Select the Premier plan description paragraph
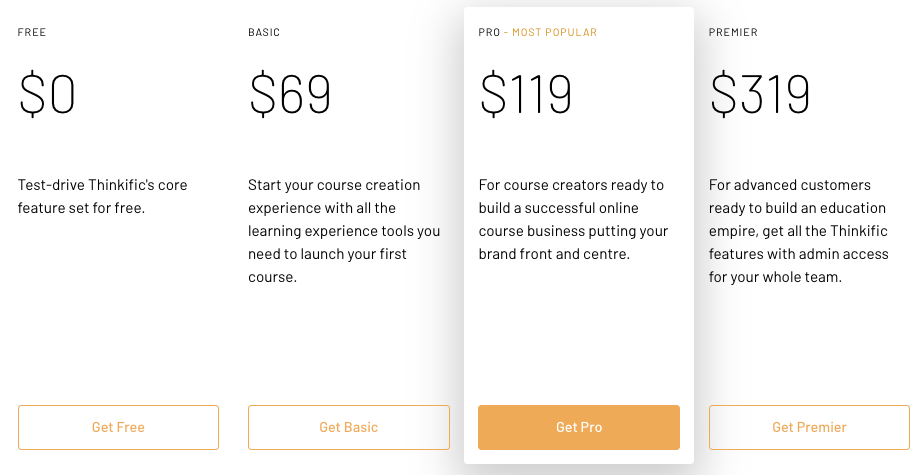This screenshot has height=475, width=917. pos(798,231)
